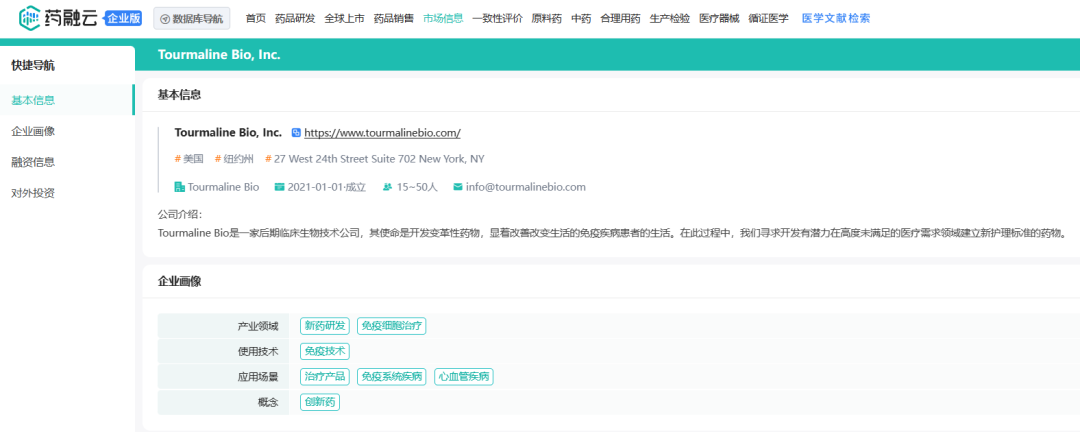Open 合理用药 menu
This screenshot has height=432, width=1080.
621,19
